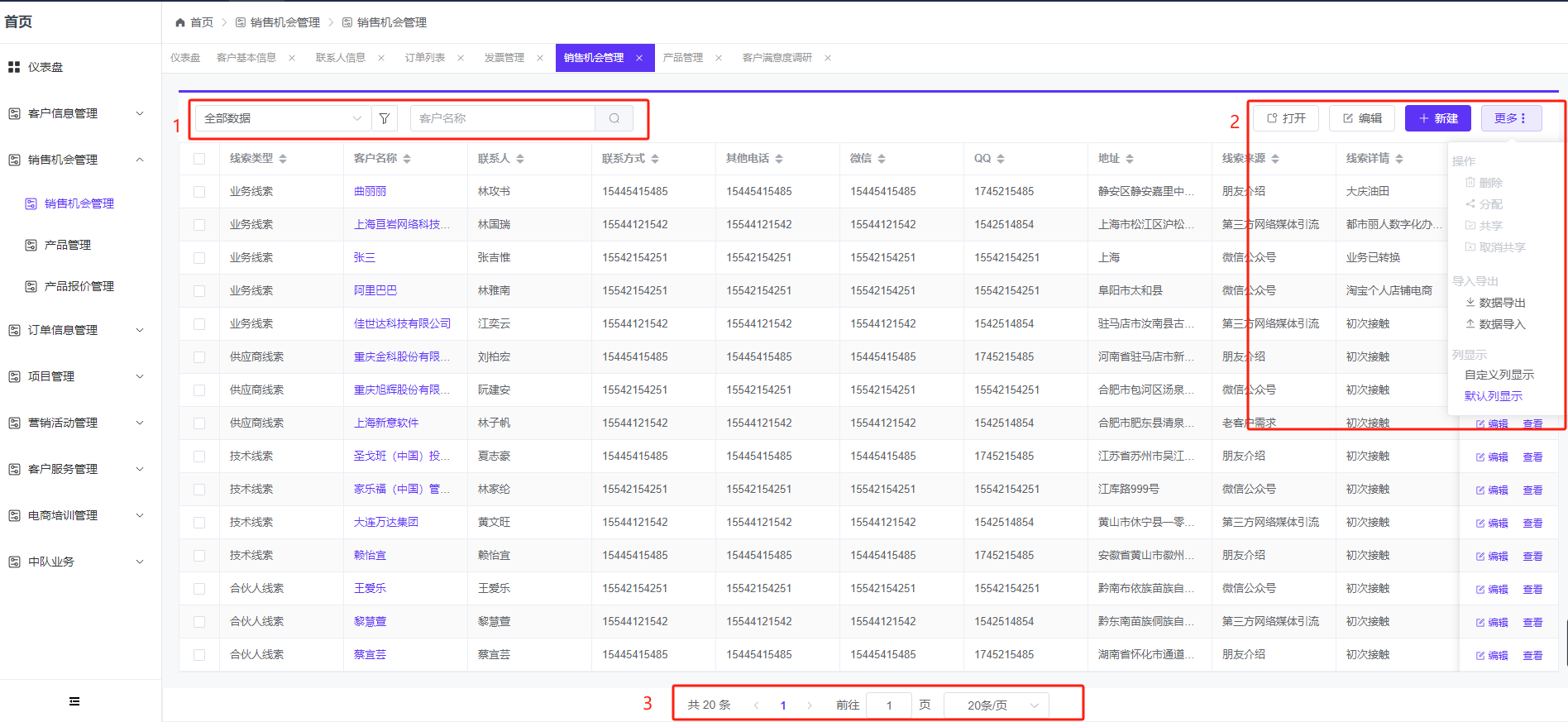The height and width of the screenshot is (722, 1568).
Task: Sort by 地址 column arrows
Action: pos(1130,158)
